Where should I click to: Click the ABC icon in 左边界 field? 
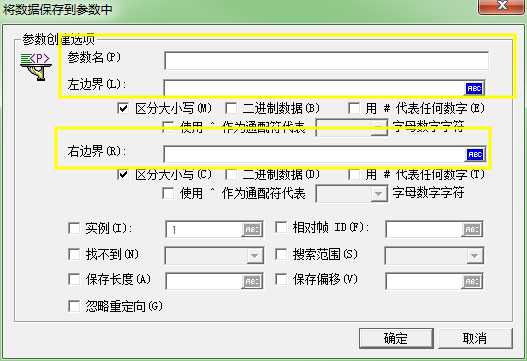(x=474, y=88)
